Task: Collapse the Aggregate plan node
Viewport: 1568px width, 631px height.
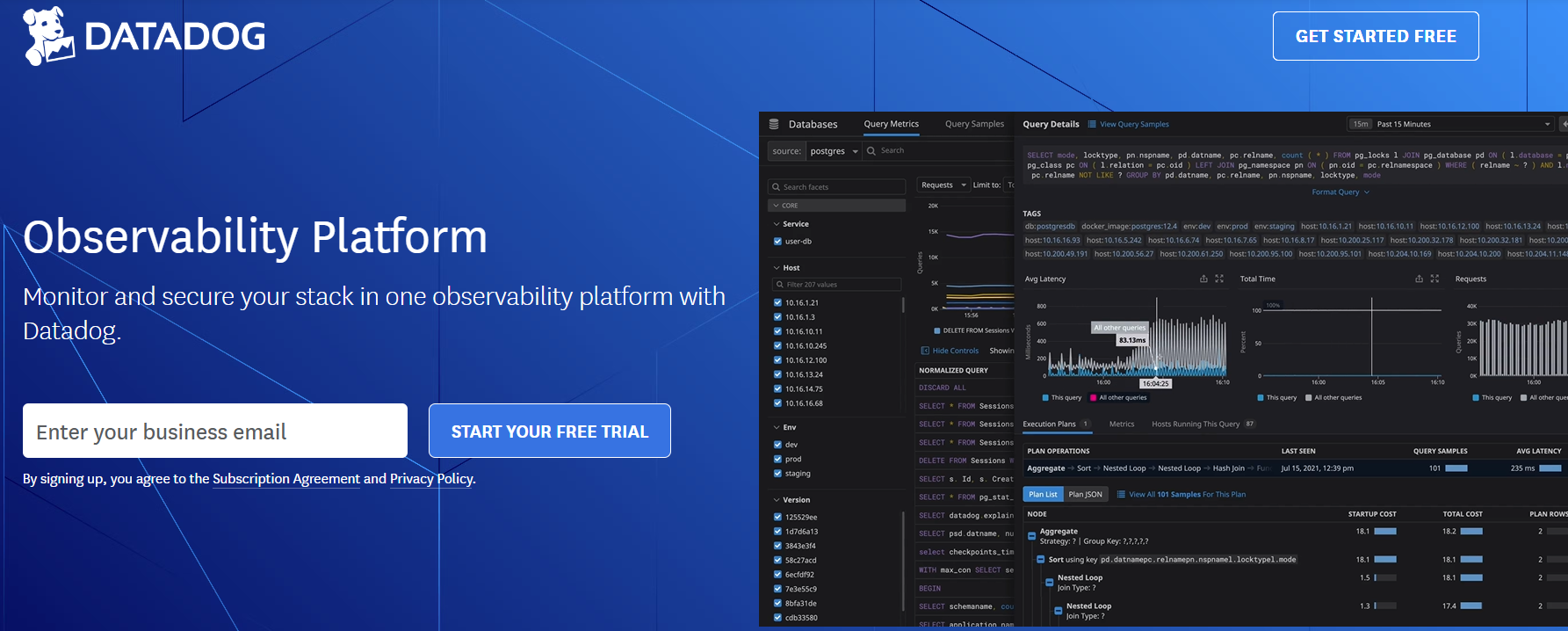Action: pos(1032,536)
